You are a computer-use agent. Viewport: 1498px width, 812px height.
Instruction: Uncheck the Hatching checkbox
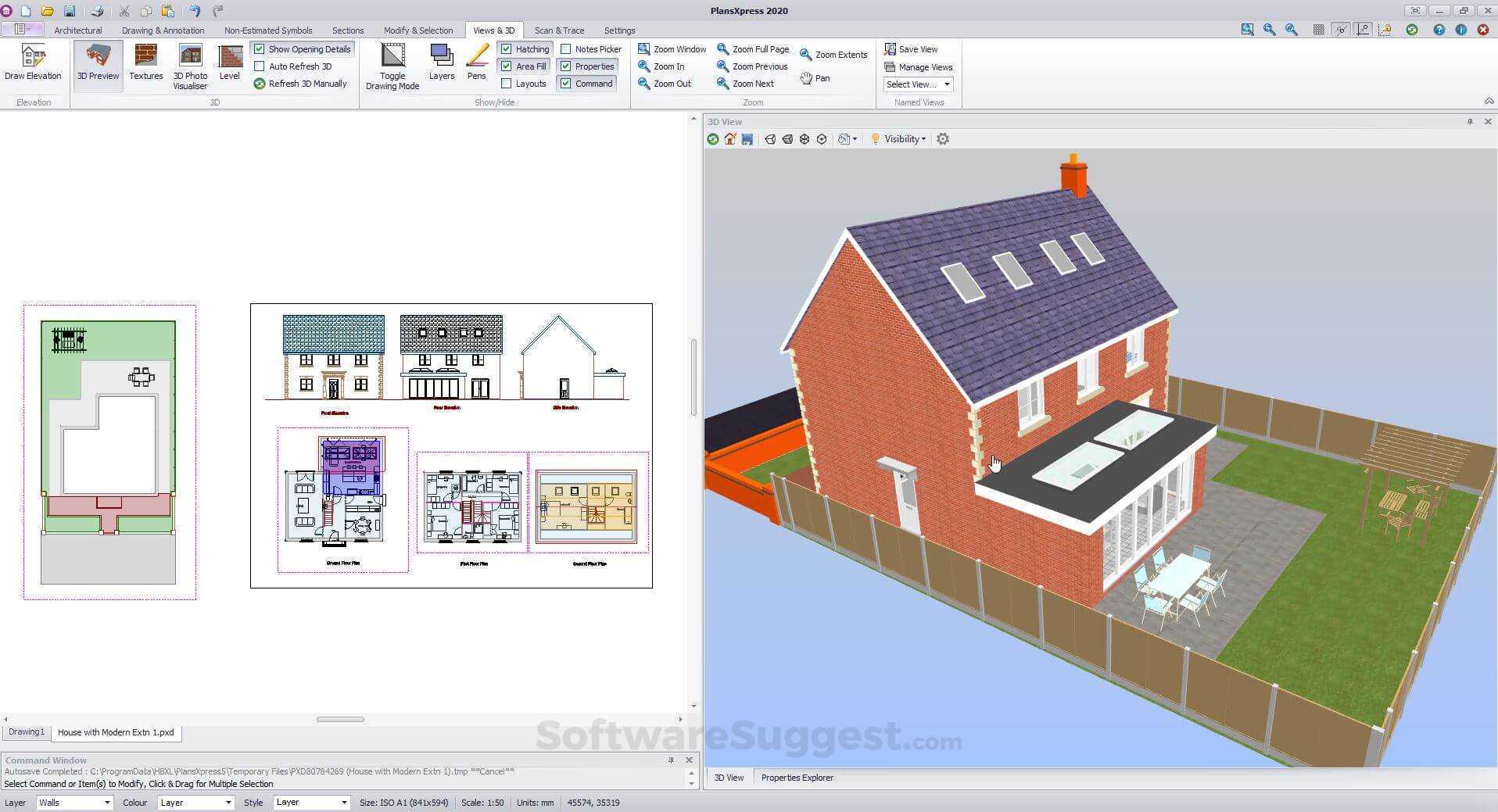pyautogui.click(x=508, y=48)
